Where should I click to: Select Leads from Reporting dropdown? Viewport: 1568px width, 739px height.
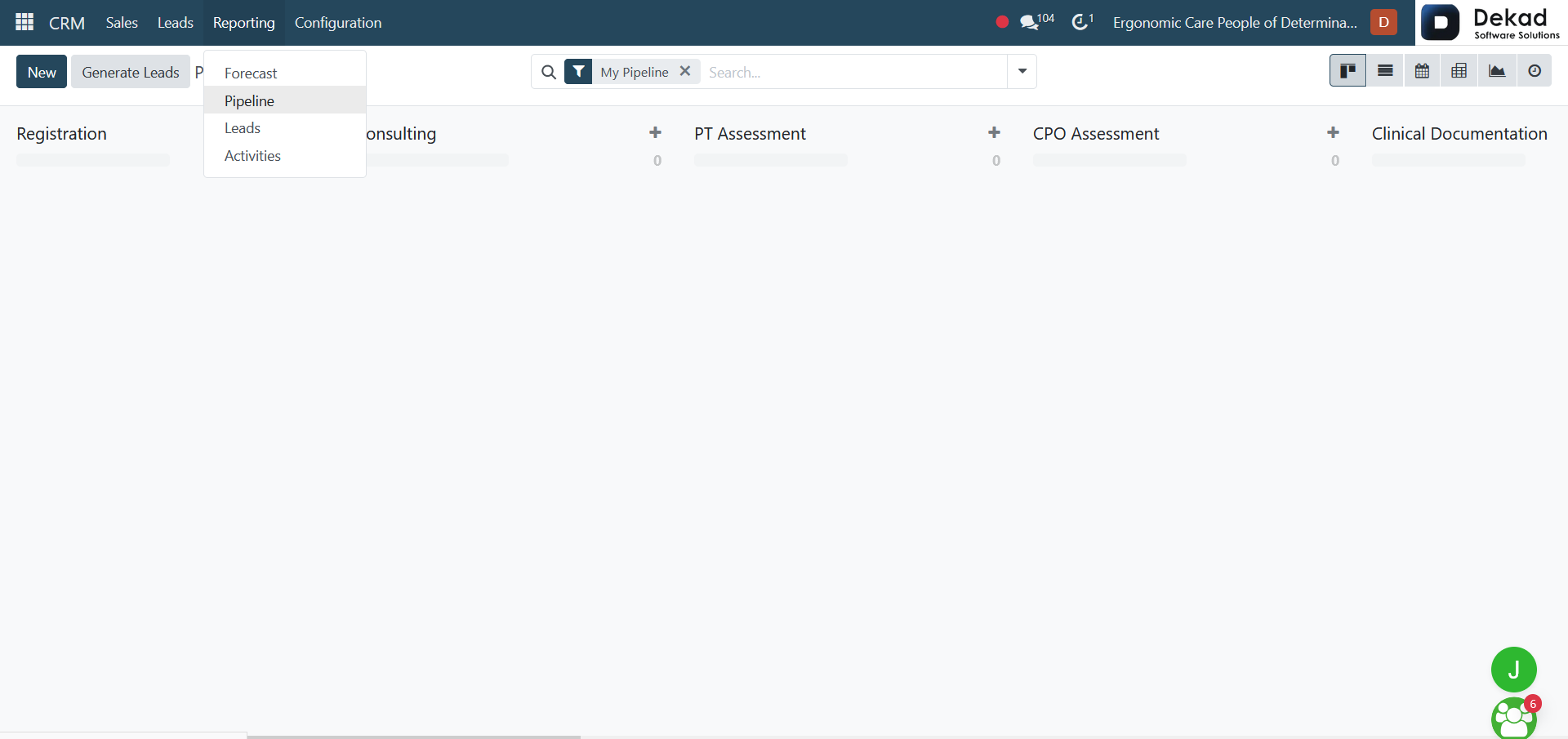pos(285,128)
